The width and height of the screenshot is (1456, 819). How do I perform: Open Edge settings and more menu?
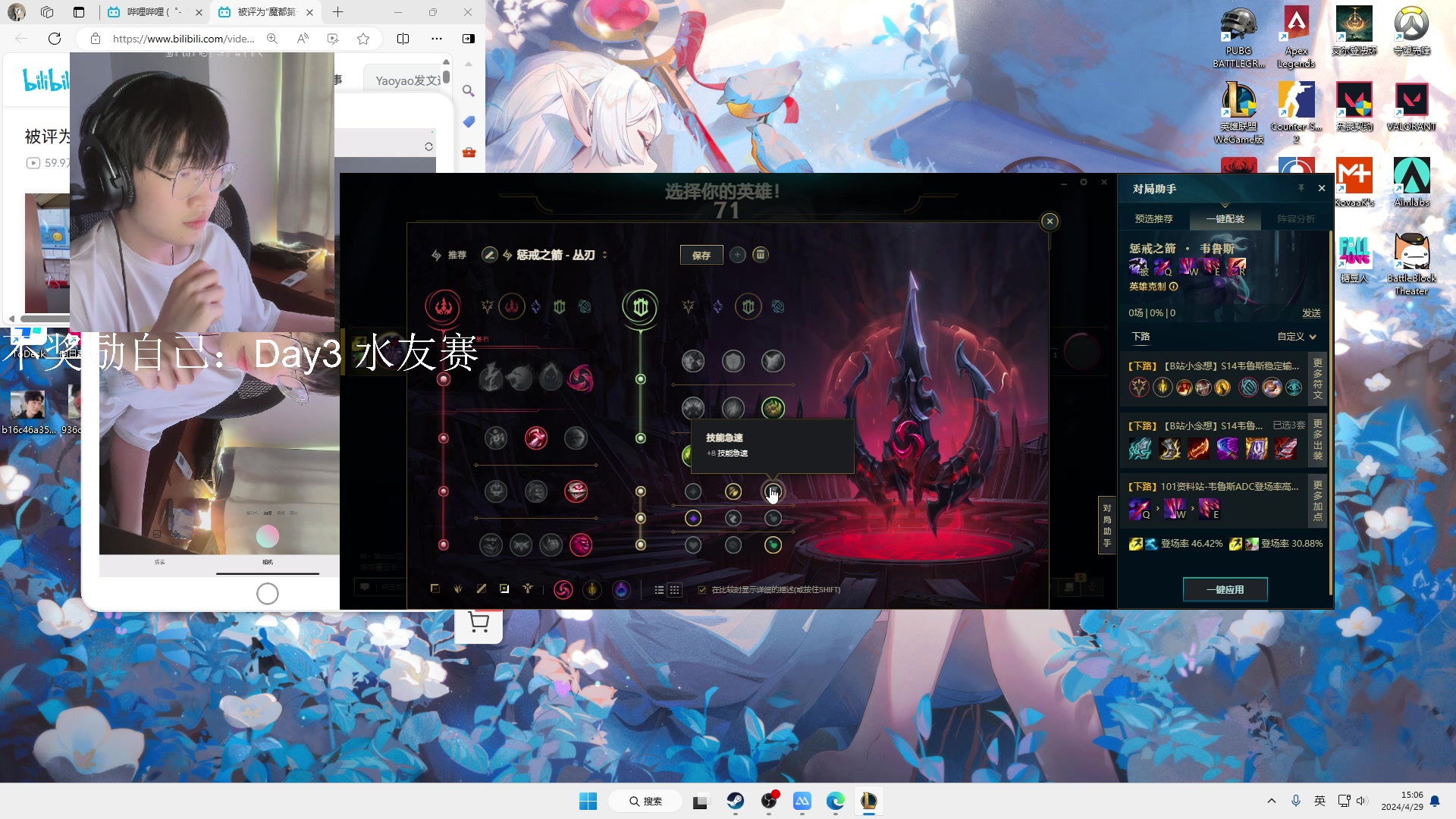pos(437,39)
